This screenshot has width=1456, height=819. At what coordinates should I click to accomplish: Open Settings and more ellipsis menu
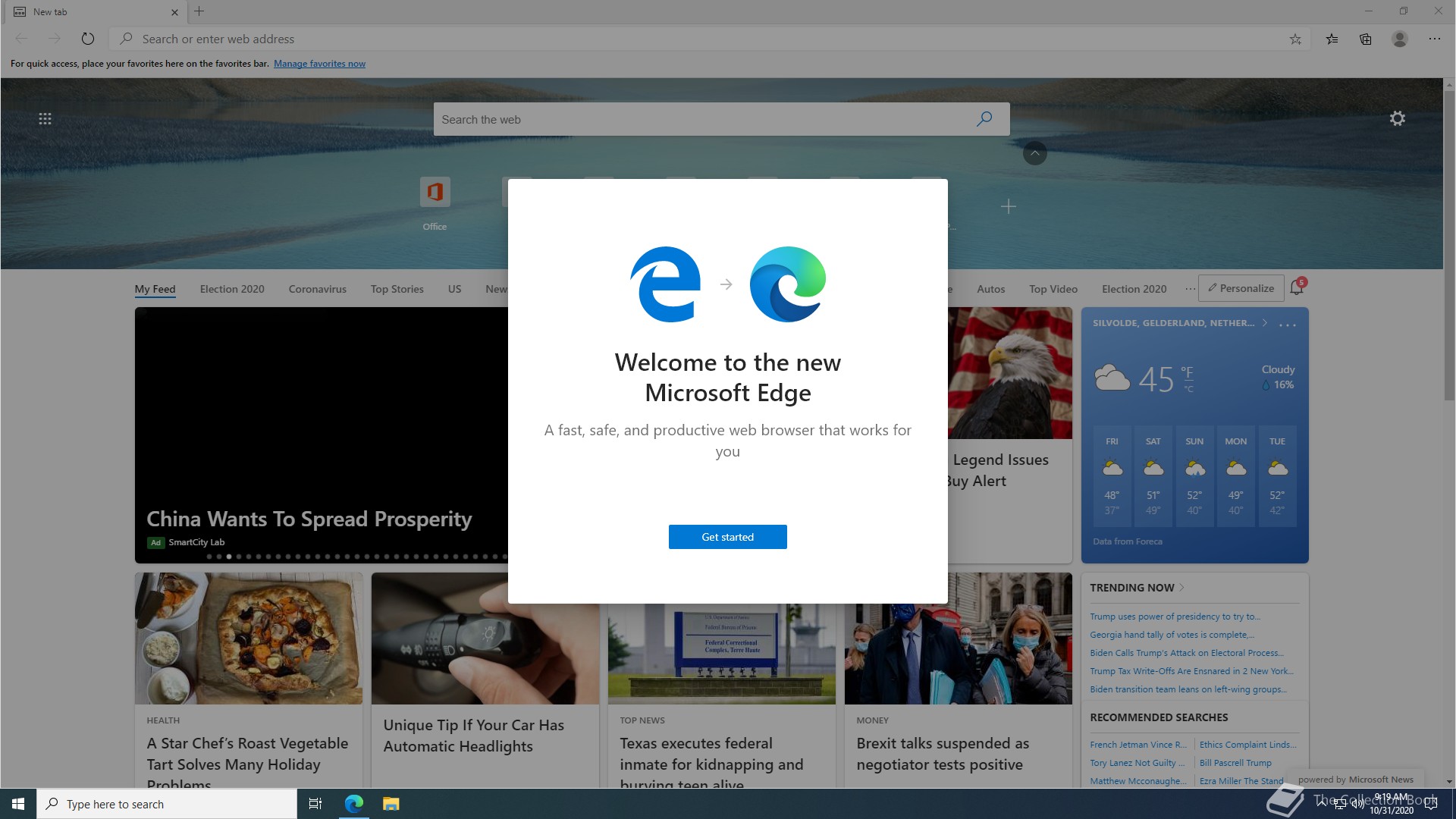point(1435,39)
